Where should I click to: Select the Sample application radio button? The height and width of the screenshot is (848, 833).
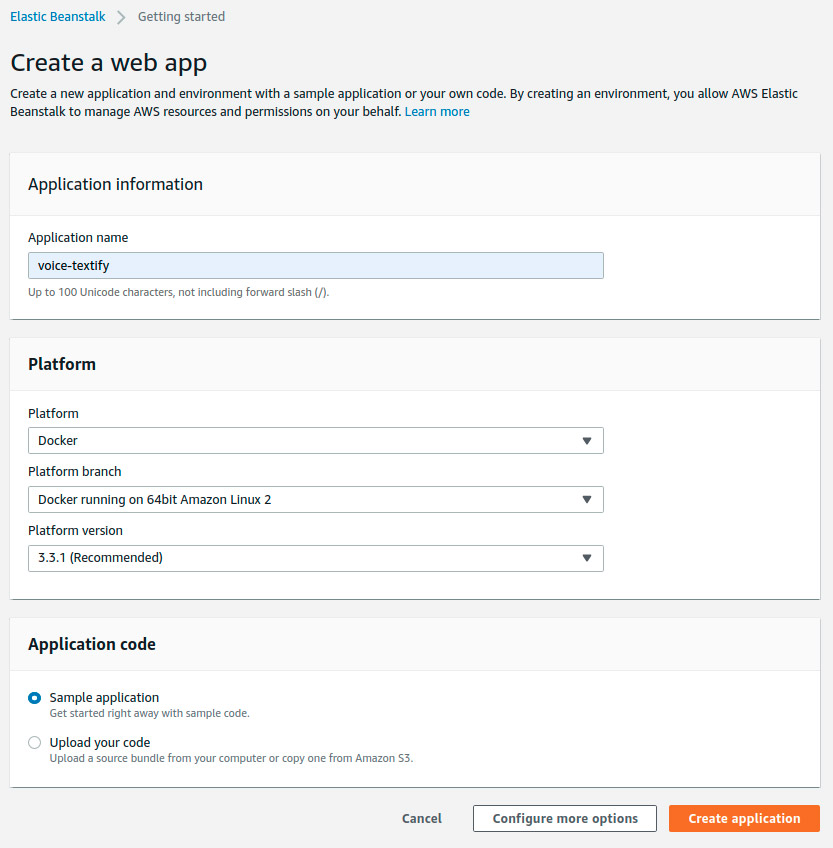tap(35, 698)
